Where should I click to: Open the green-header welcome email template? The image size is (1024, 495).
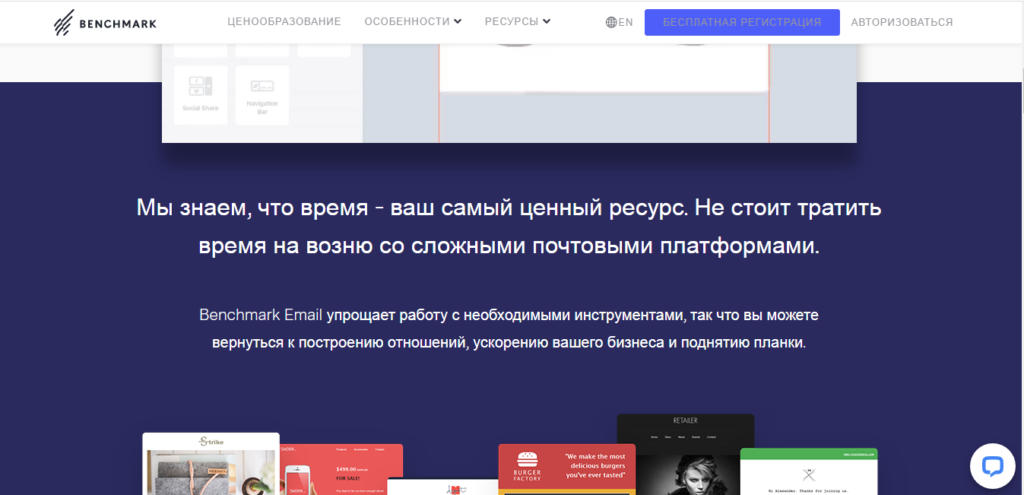pos(808,472)
